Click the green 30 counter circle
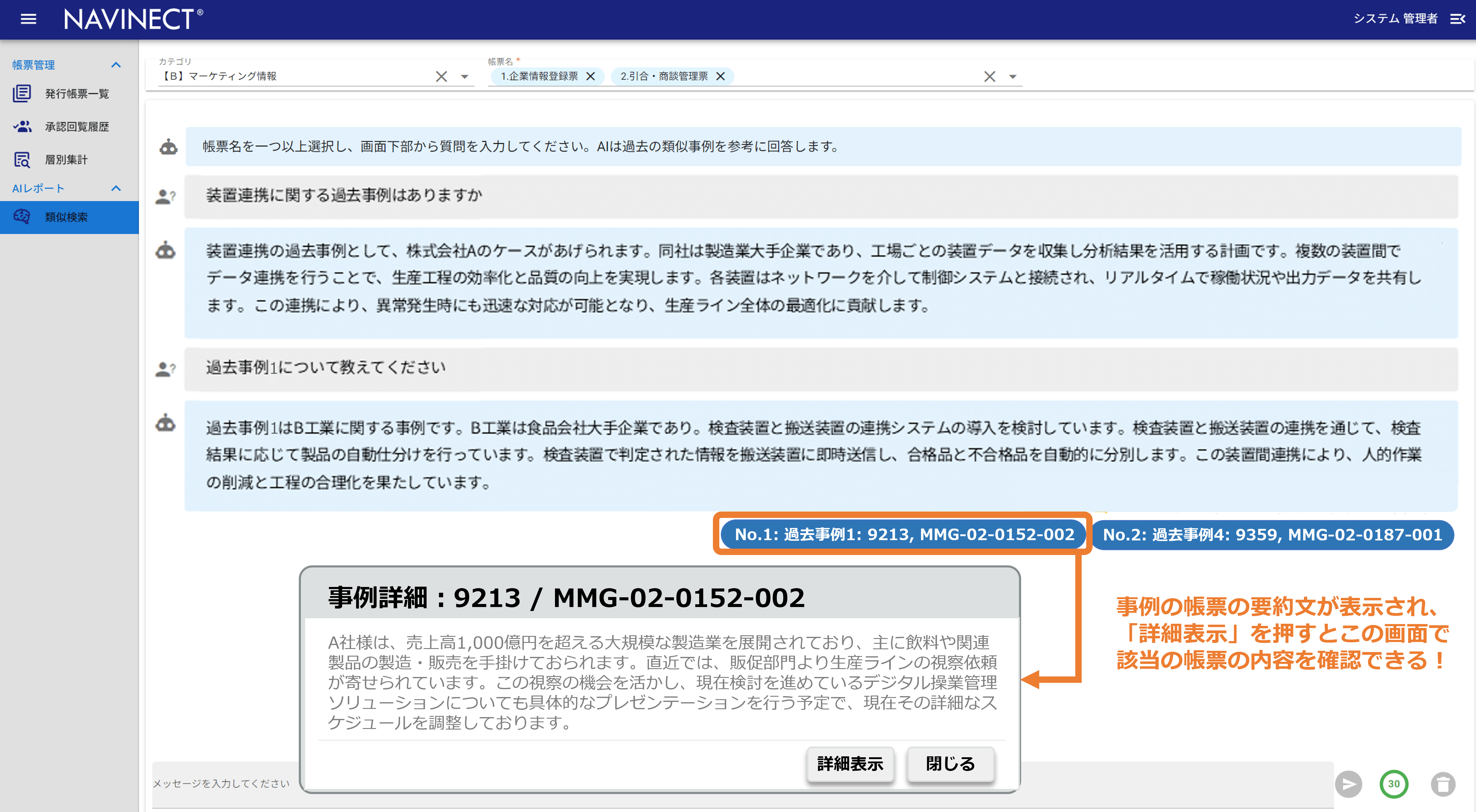Image resolution: width=1476 pixels, height=812 pixels. (1394, 784)
